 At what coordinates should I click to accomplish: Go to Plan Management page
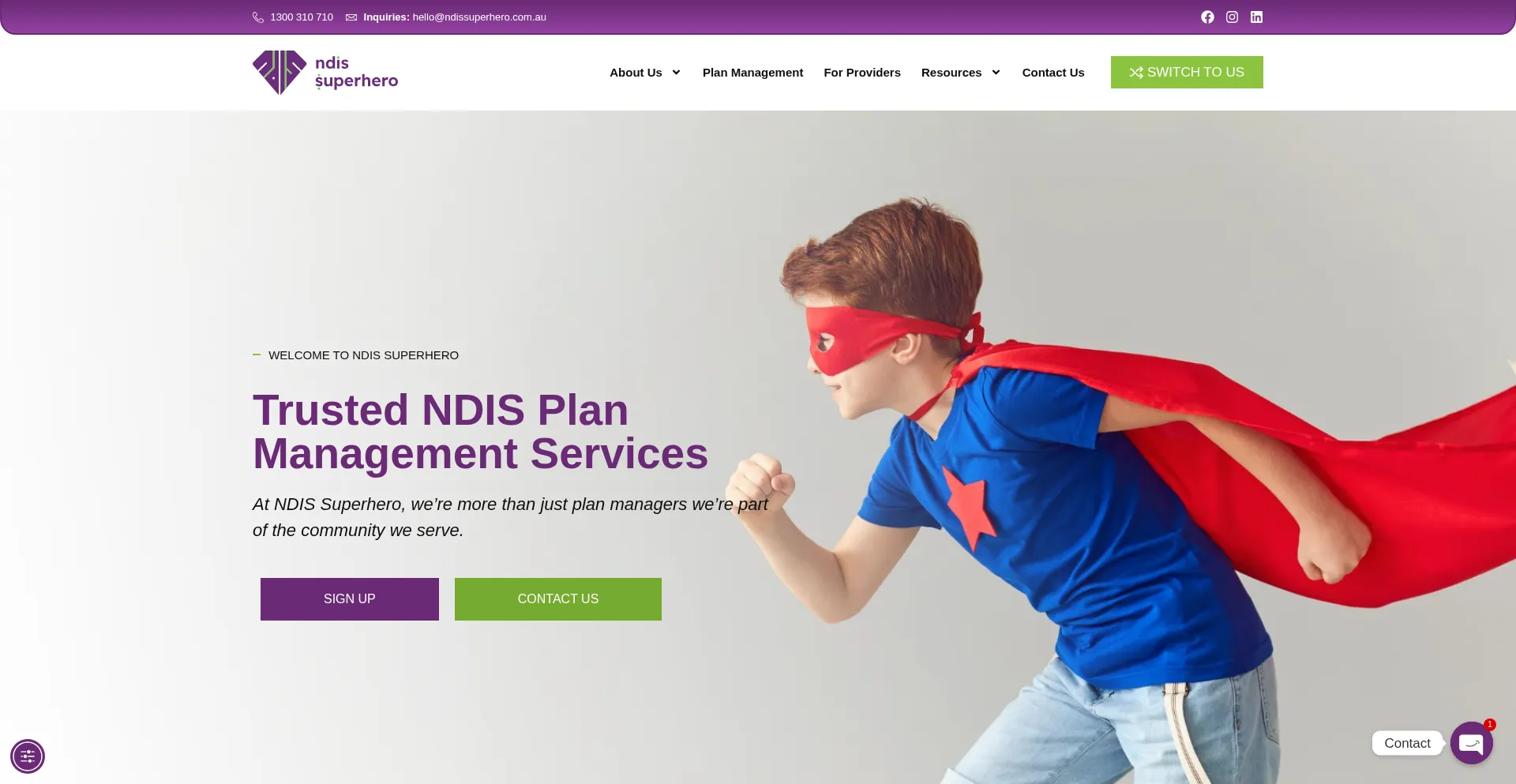pos(752,73)
